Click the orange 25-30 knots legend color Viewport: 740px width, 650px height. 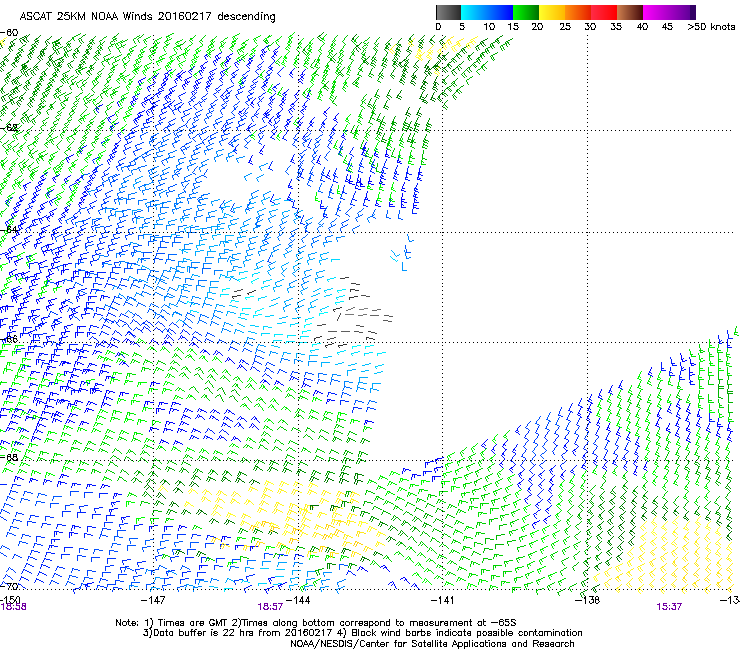[x=578, y=12]
